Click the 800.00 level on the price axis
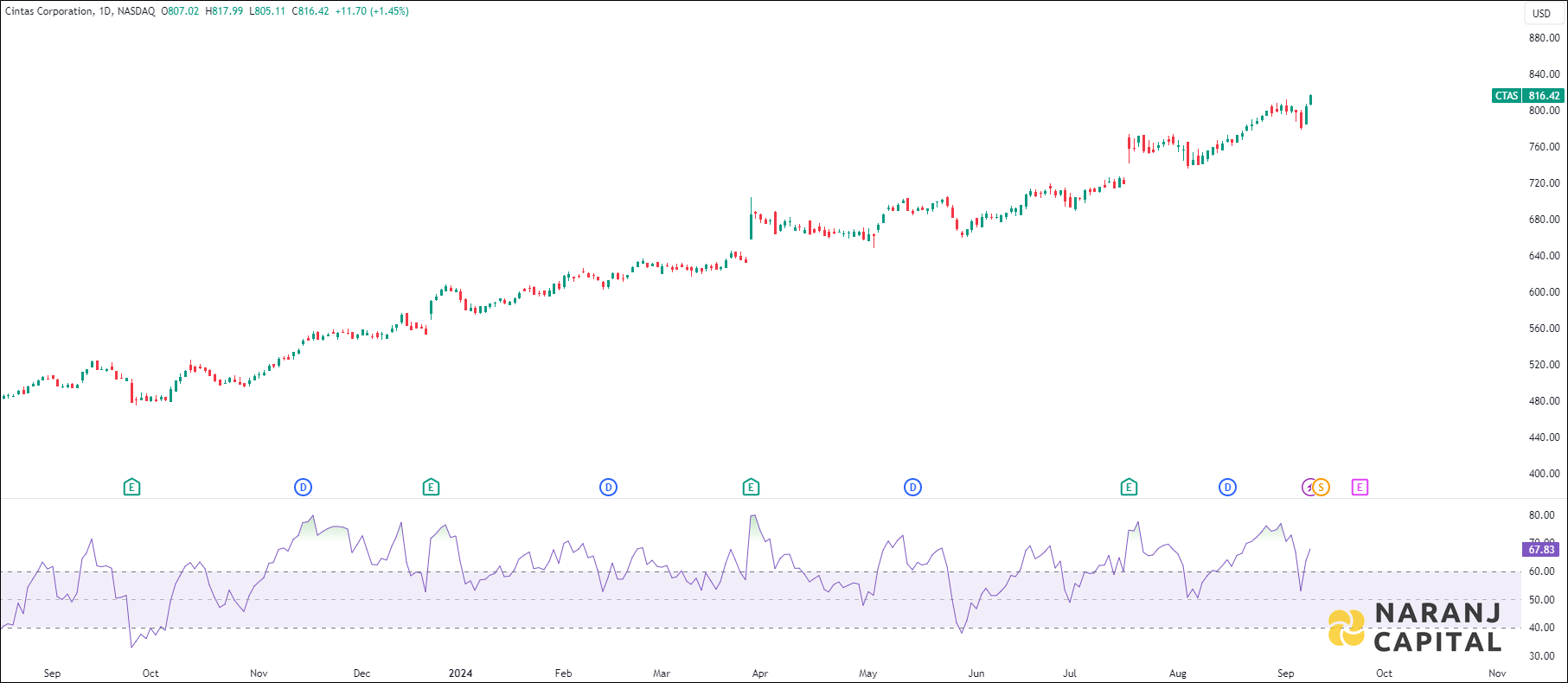Viewport: 1568px width, 683px height. (1544, 111)
